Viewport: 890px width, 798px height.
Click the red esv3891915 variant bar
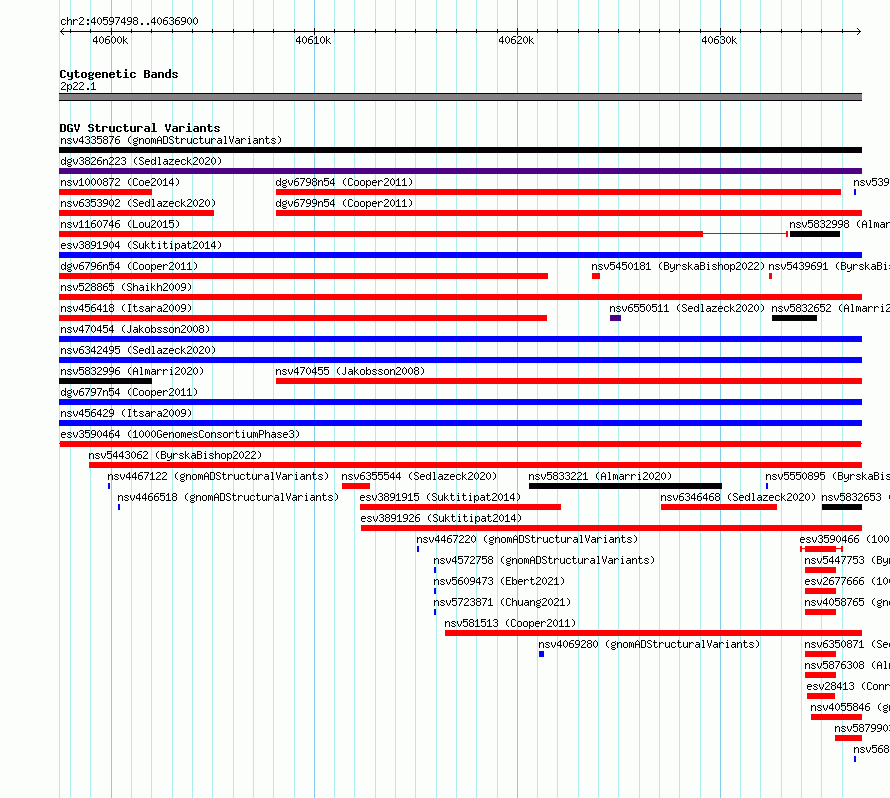click(x=460, y=507)
